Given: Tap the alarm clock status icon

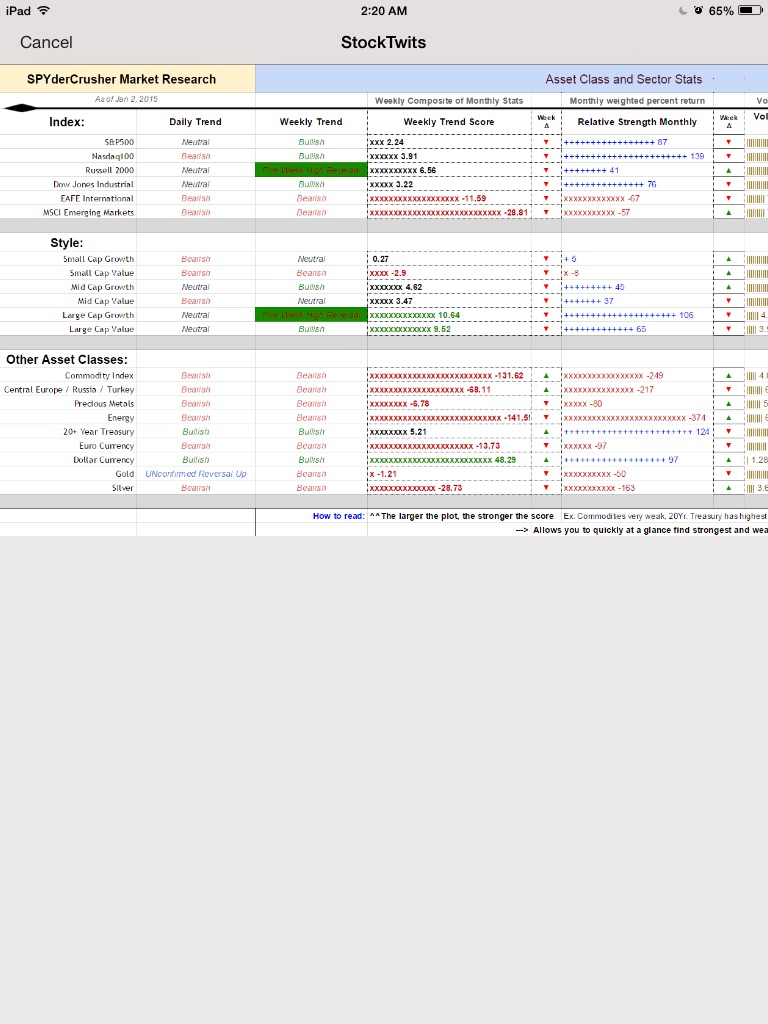Looking at the screenshot, I should click(698, 10).
